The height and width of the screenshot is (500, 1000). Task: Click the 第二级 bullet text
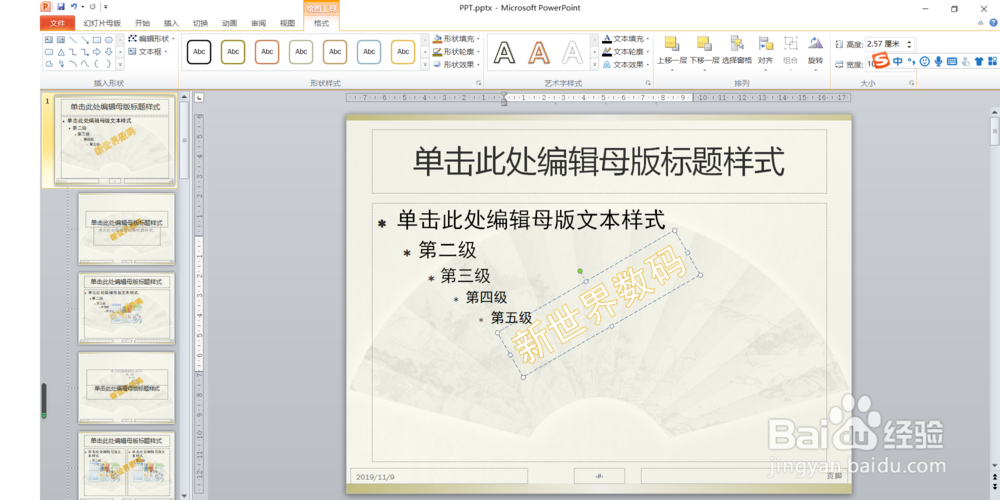tap(447, 249)
